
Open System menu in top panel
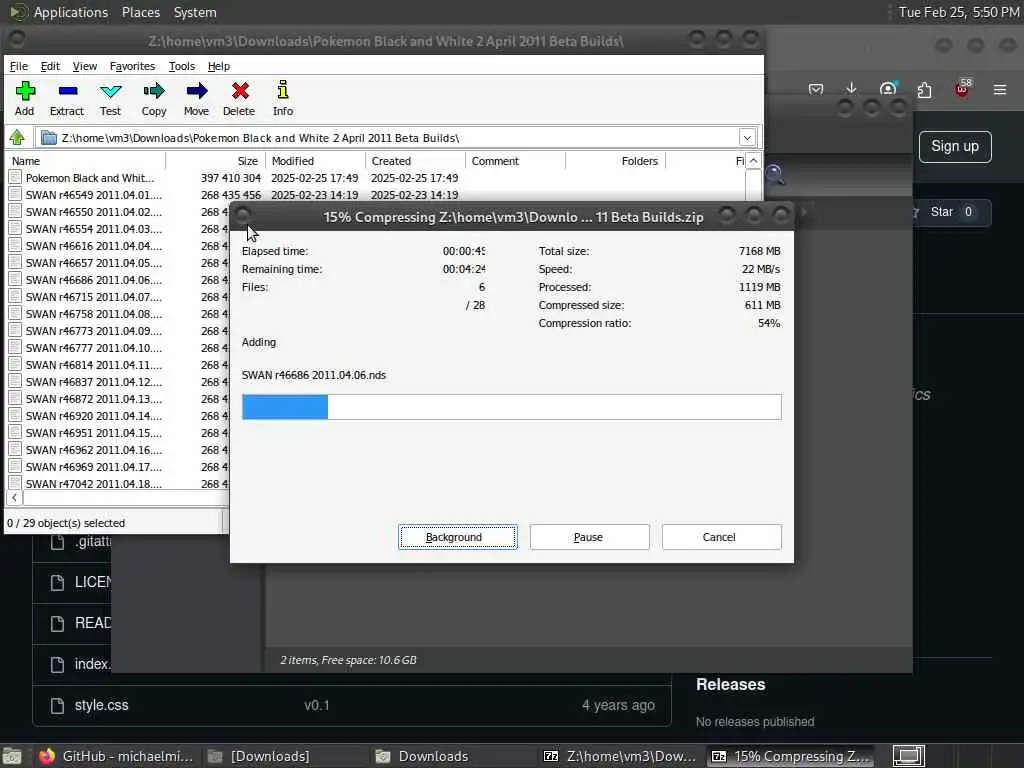coord(195,12)
